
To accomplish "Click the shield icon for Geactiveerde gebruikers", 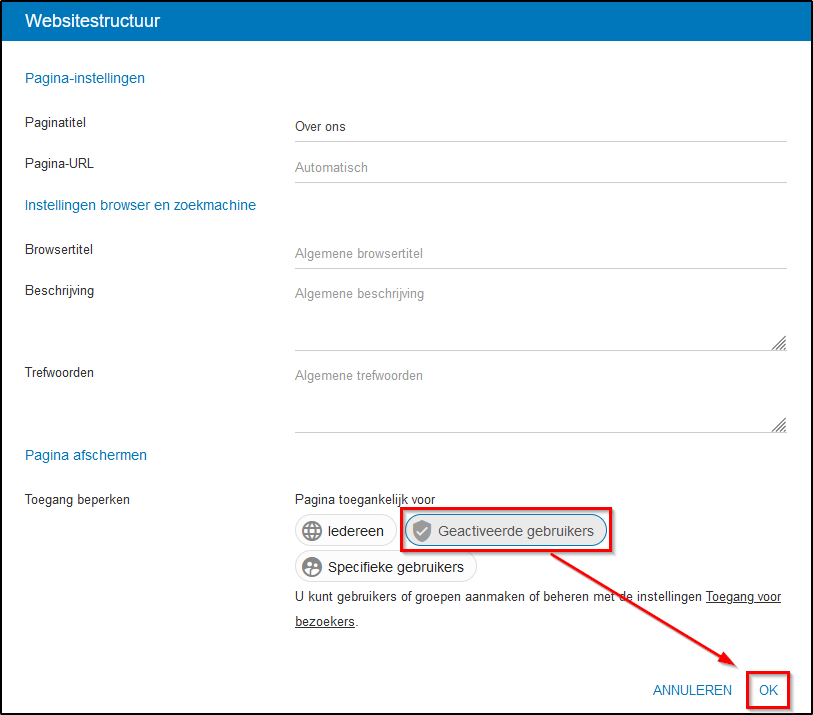I will [x=422, y=531].
